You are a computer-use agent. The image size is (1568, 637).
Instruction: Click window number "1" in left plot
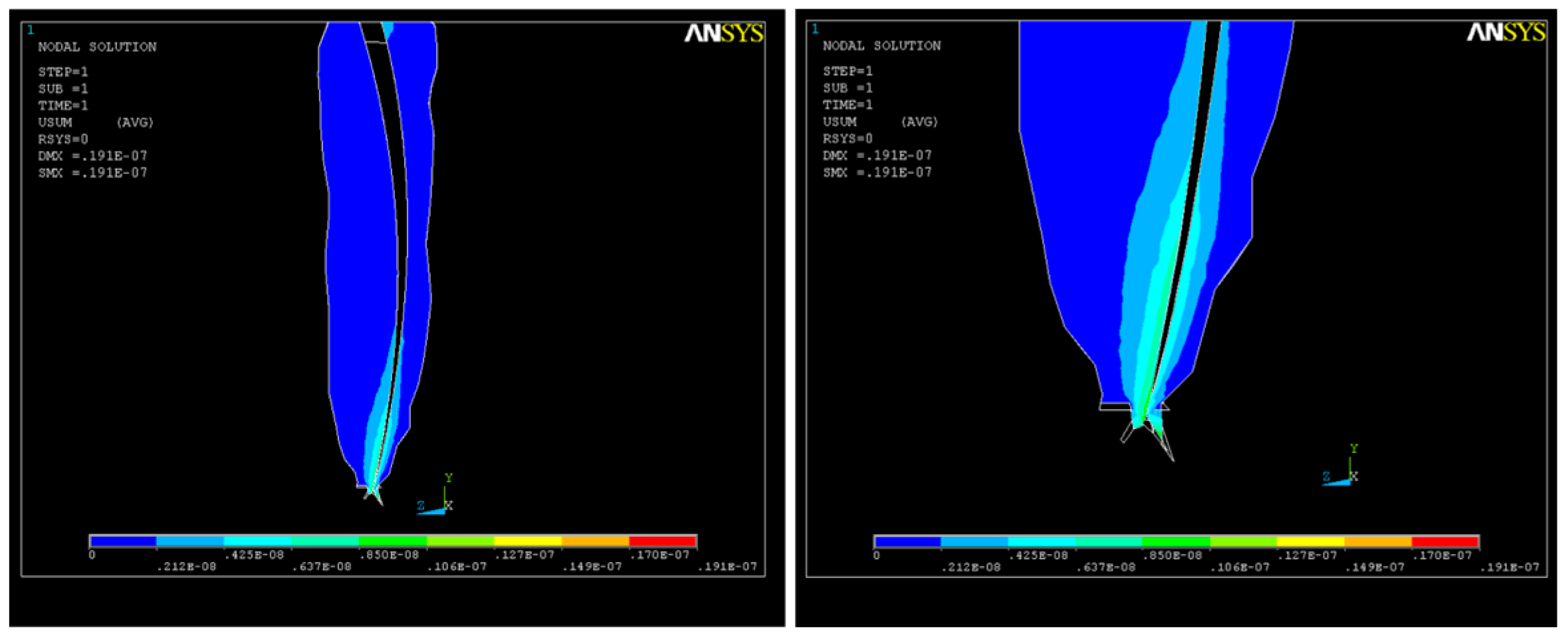(x=31, y=31)
